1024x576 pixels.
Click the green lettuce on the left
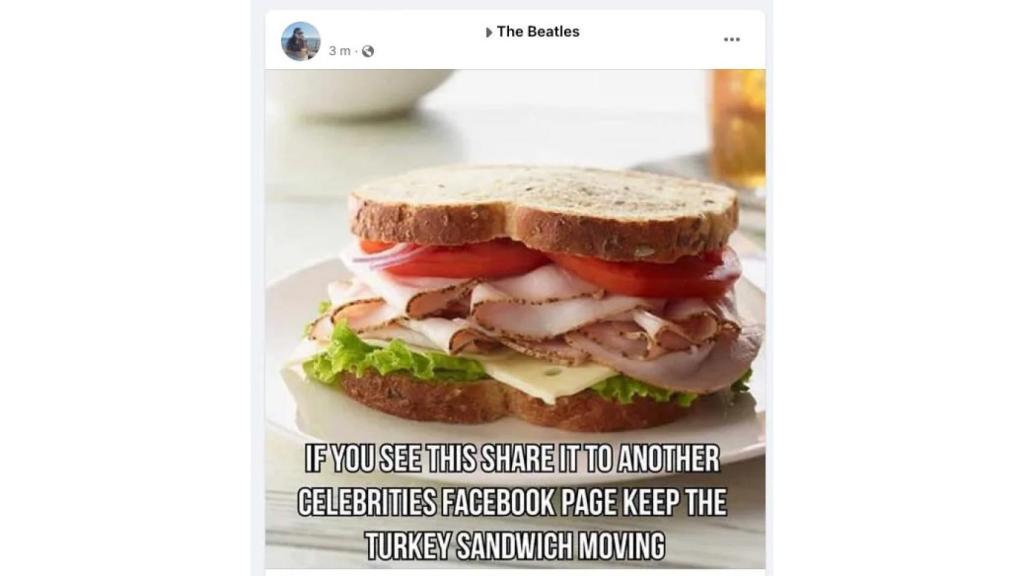coord(379,358)
